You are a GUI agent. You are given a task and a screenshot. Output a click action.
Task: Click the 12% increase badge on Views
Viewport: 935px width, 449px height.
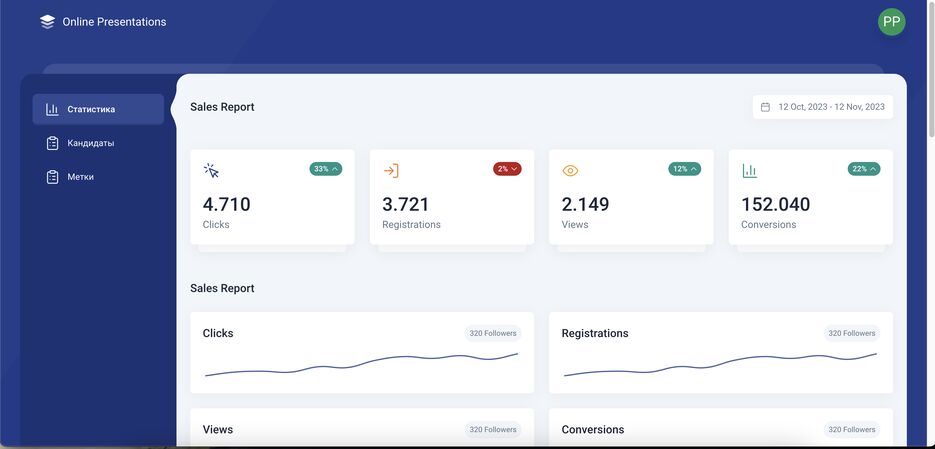pyautogui.click(x=685, y=169)
